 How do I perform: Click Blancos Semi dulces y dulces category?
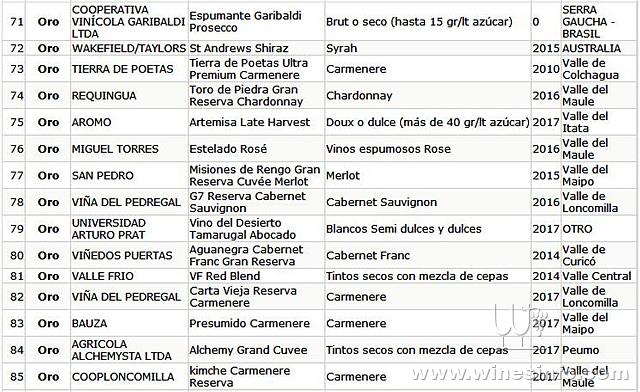tap(404, 229)
